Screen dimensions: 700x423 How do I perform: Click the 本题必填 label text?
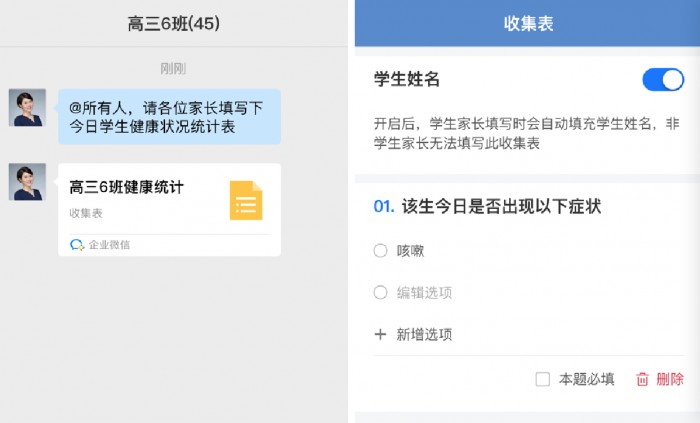[587, 379]
